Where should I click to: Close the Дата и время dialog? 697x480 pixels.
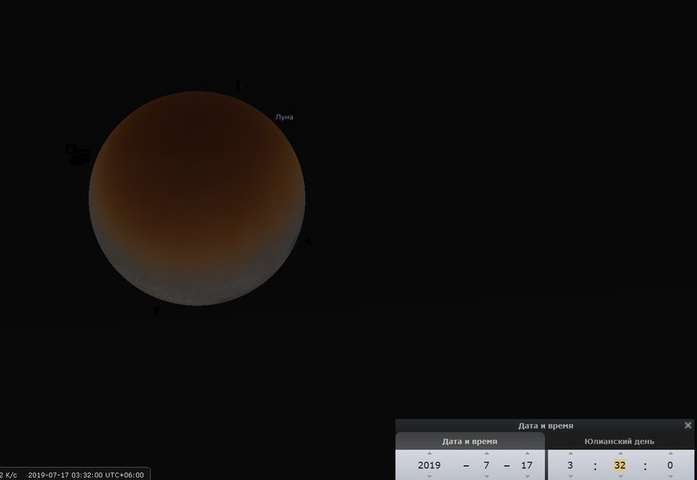[688, 425]
